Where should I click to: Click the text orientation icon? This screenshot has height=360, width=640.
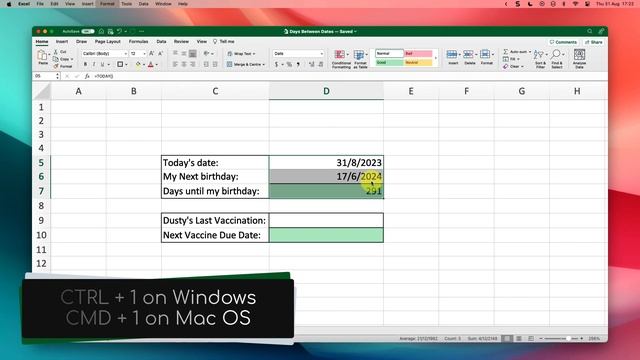coord(207,53)
